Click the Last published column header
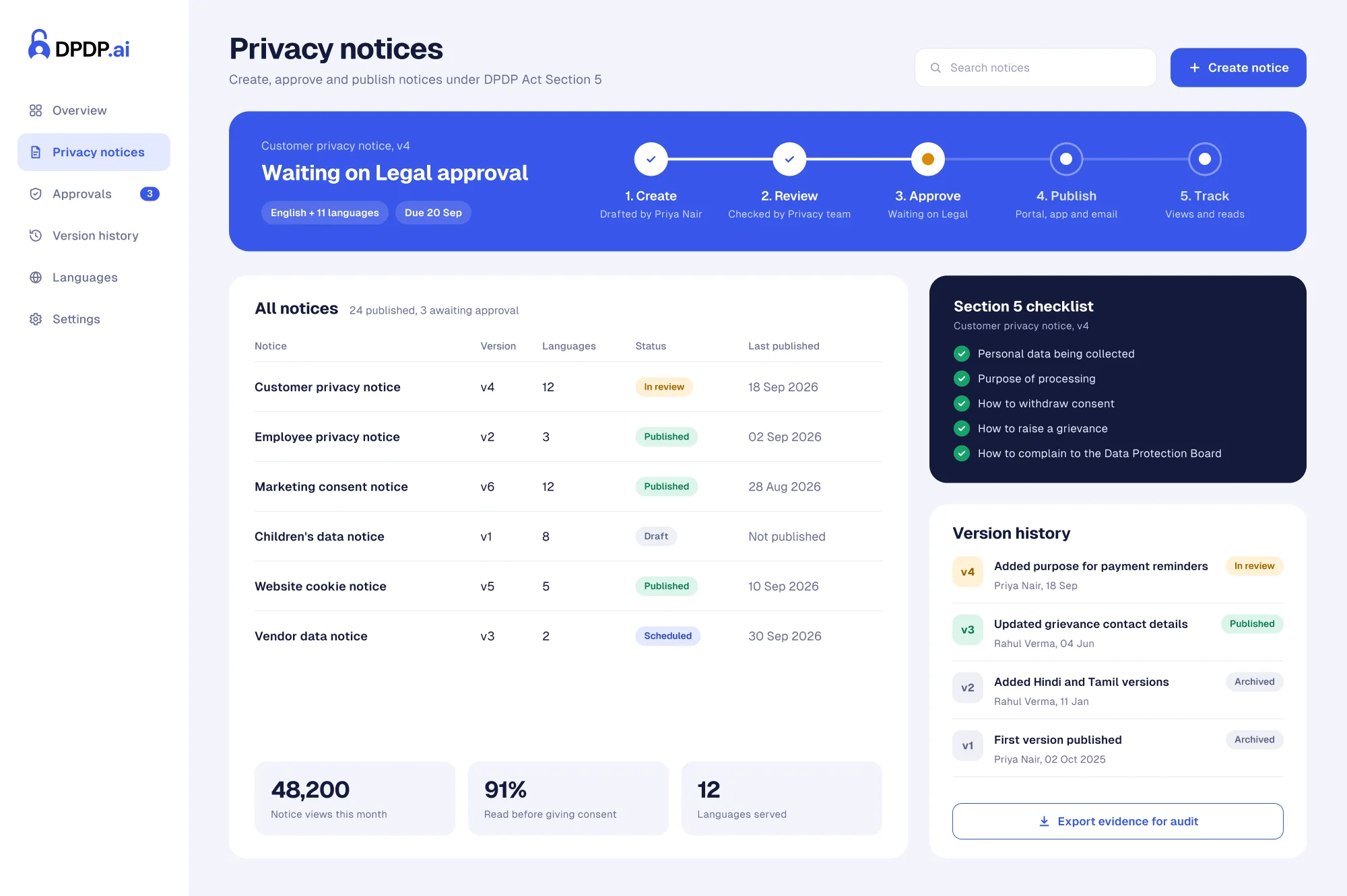Image resolution: width=1347 pixels, height=896 pixels. (x=784, y=346)
